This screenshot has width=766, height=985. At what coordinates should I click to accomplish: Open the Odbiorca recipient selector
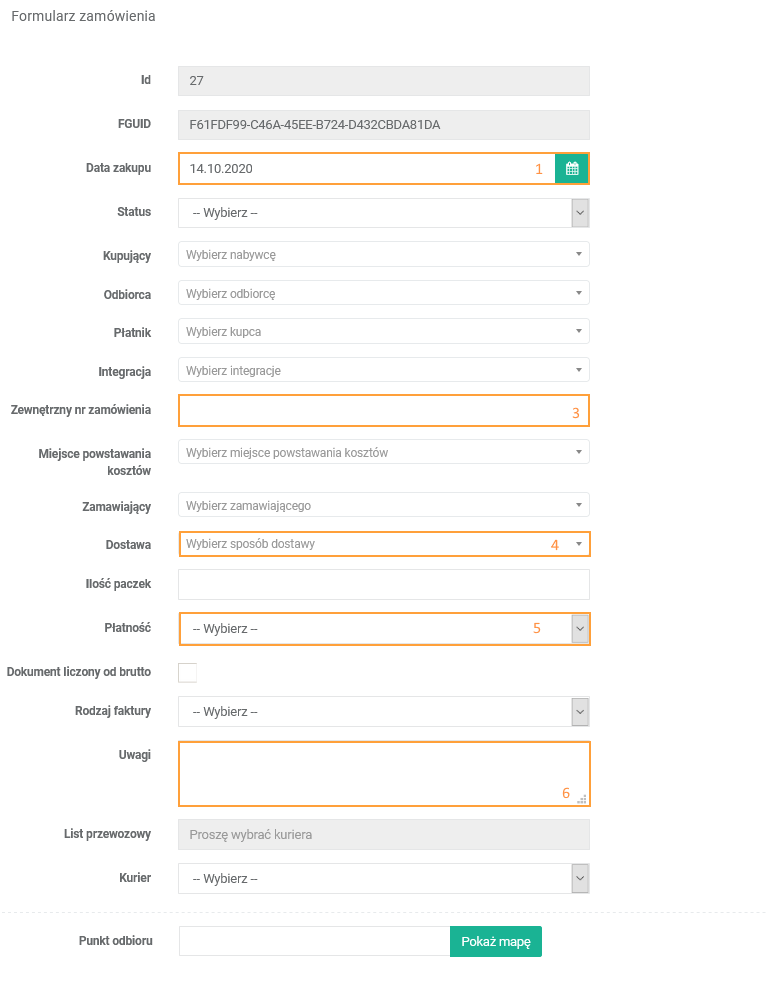click(x=383, y=293)
